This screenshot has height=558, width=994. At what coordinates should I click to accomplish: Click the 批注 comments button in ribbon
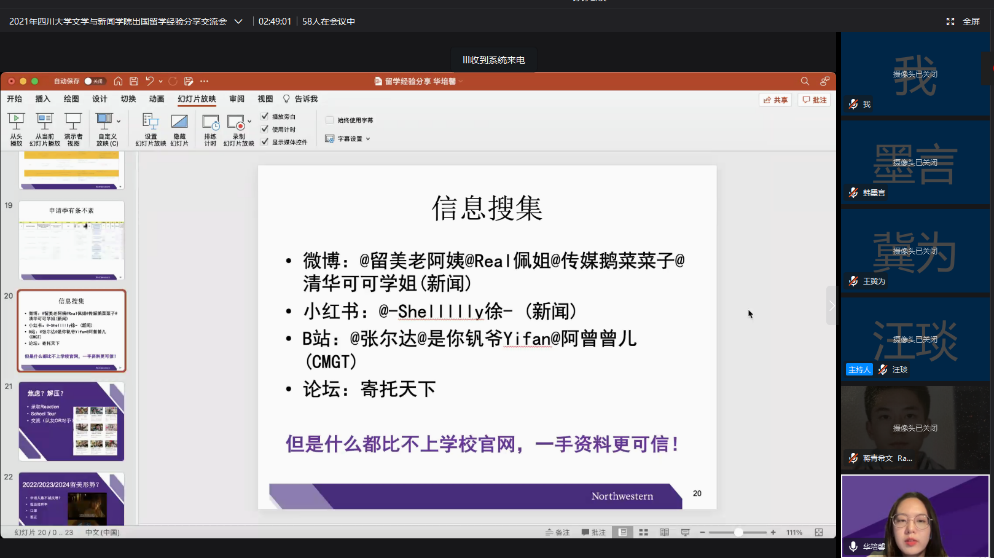[814, 100]
